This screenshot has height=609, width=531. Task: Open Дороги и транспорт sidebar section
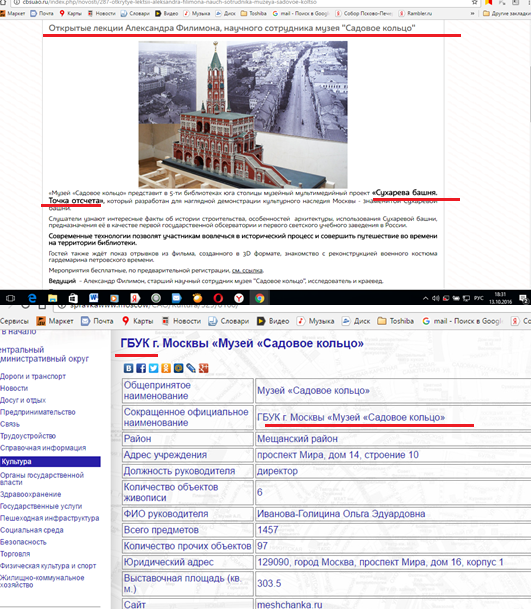pos(33,376)
